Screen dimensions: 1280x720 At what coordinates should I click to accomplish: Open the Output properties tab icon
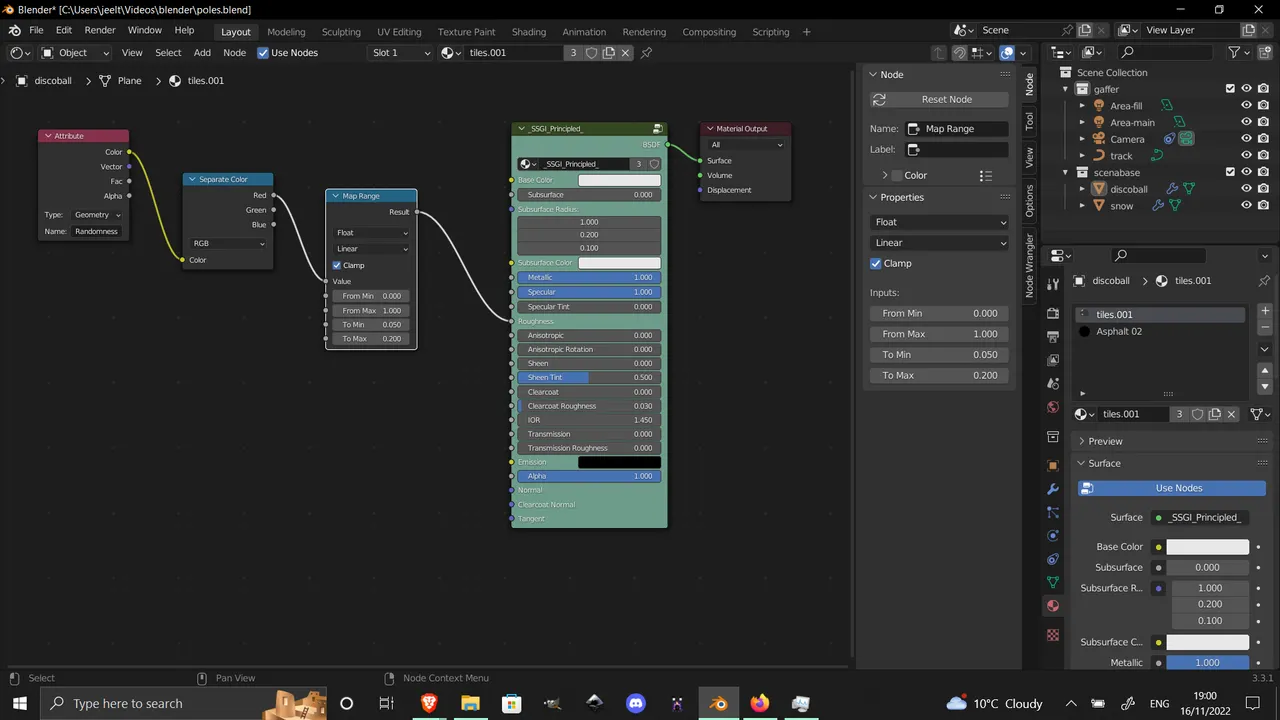point(1053,336)
